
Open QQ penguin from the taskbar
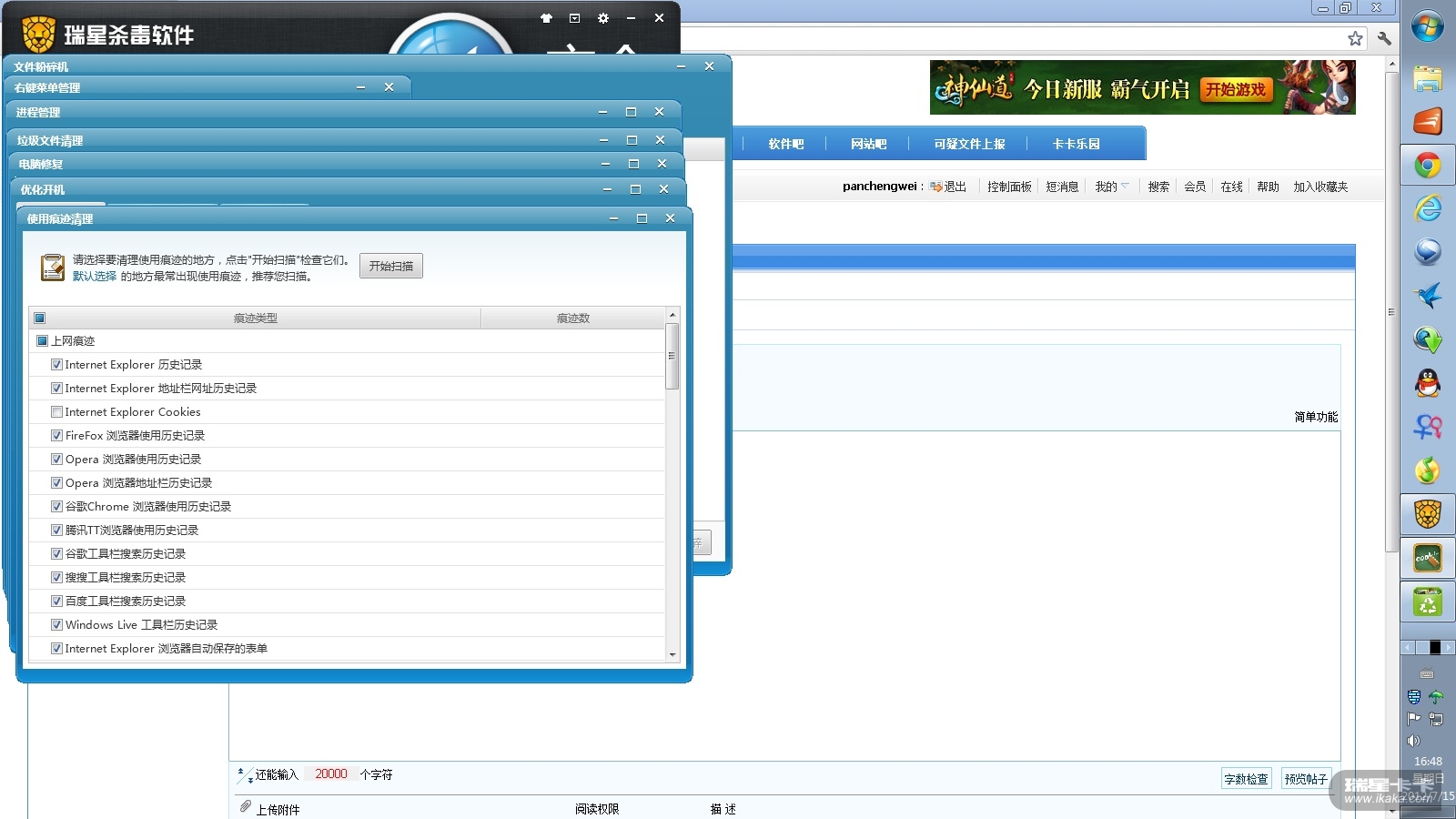click(1428, 383)
